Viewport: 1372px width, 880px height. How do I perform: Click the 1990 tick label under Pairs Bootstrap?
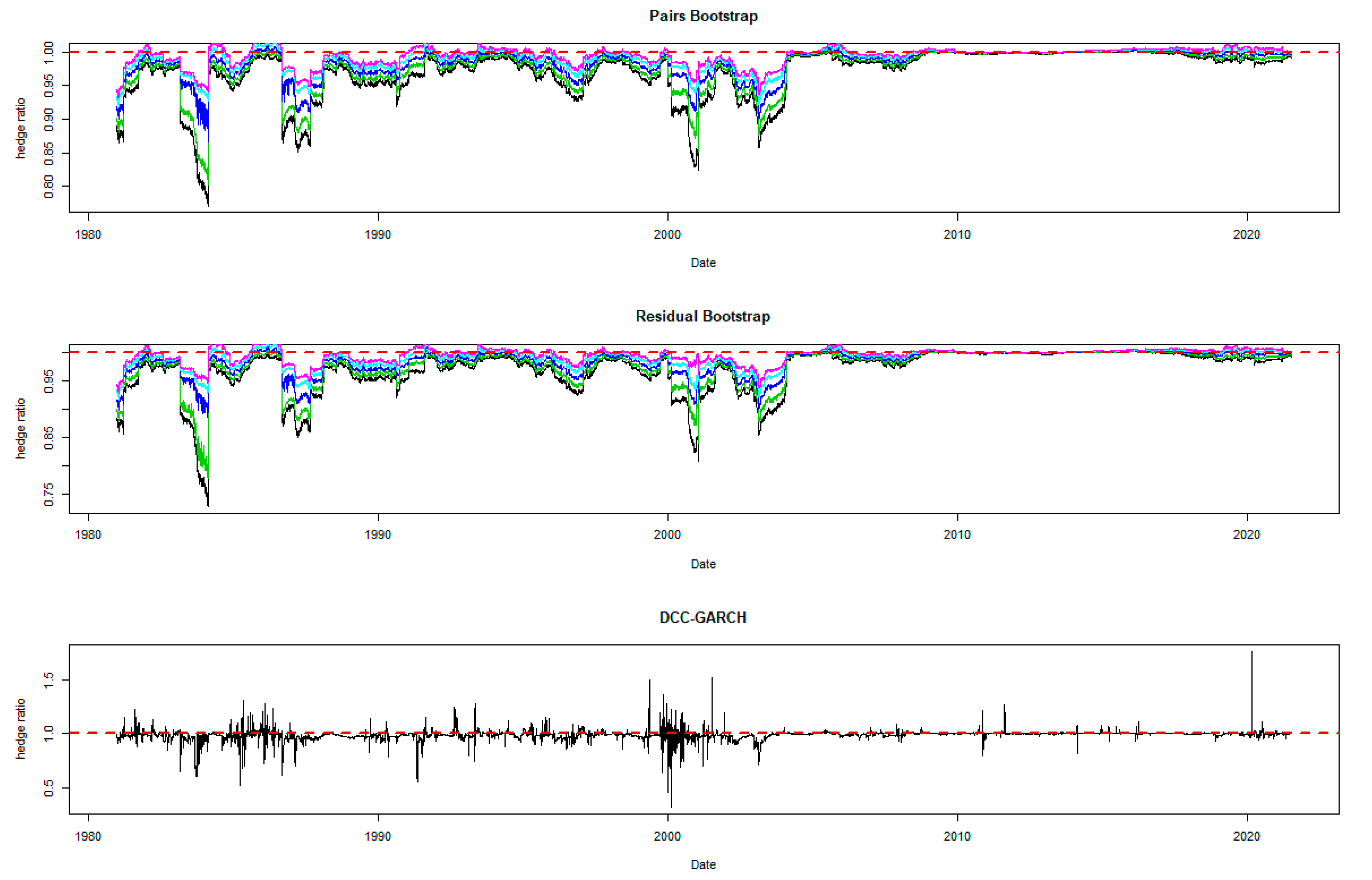pyautogui.click(x=377, y=234)
